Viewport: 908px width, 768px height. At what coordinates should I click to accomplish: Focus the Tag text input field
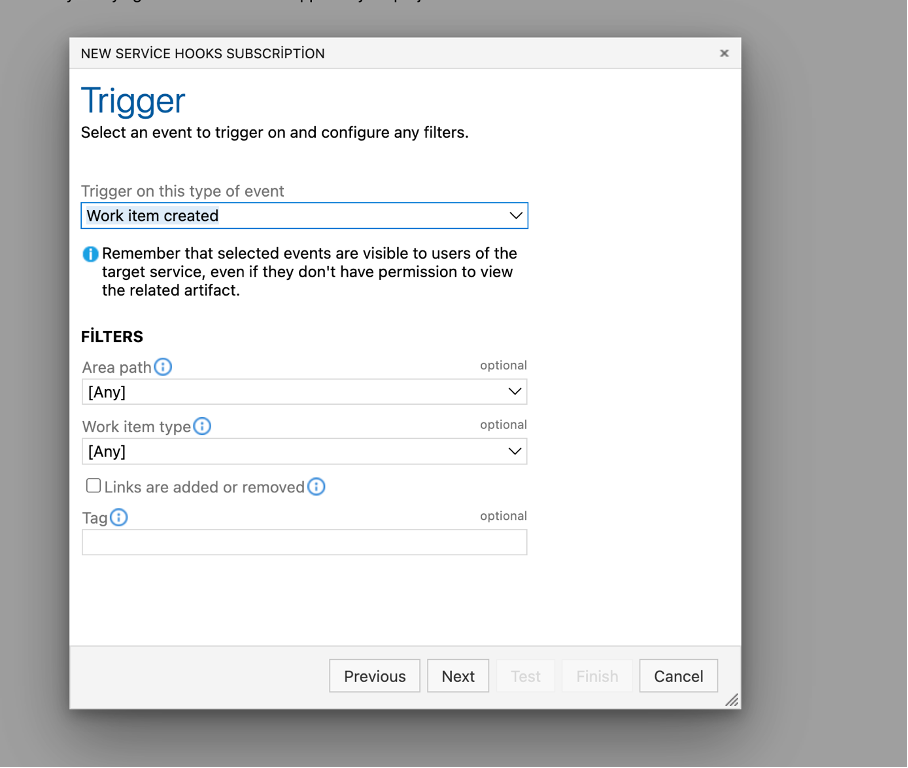[x=304, y=542]
